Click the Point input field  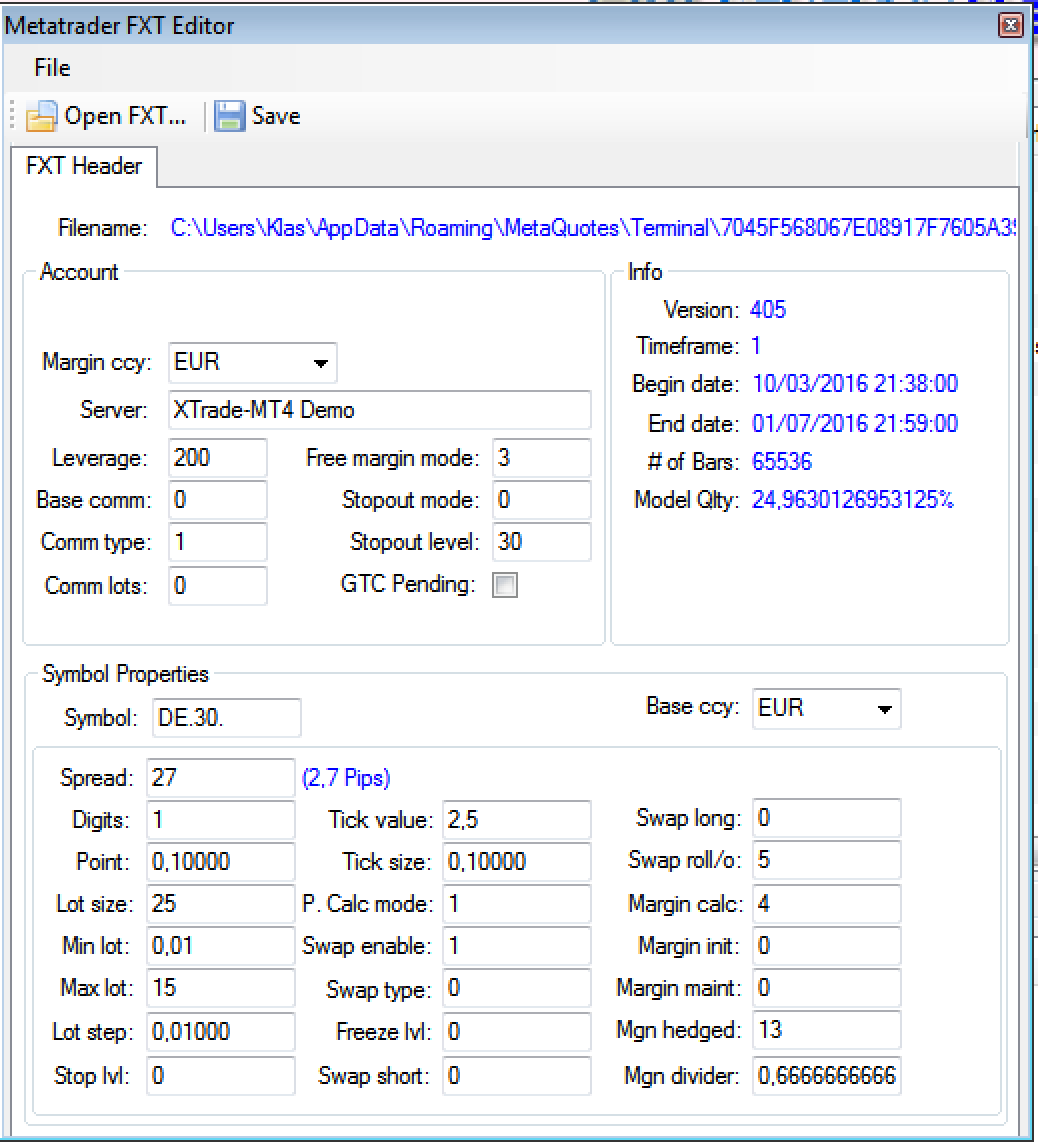coord(220,862)
